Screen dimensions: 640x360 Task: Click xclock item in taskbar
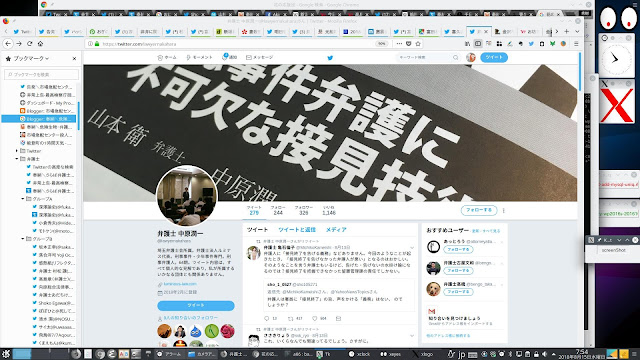[x=360, y=354]
